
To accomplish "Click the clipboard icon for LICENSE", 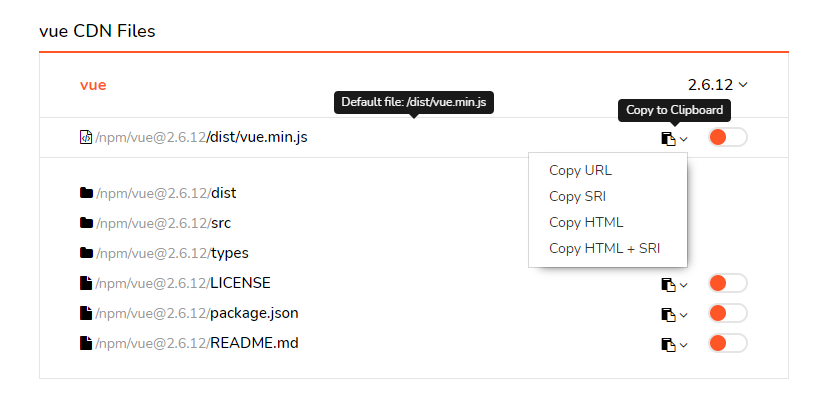I will point(668,284).
